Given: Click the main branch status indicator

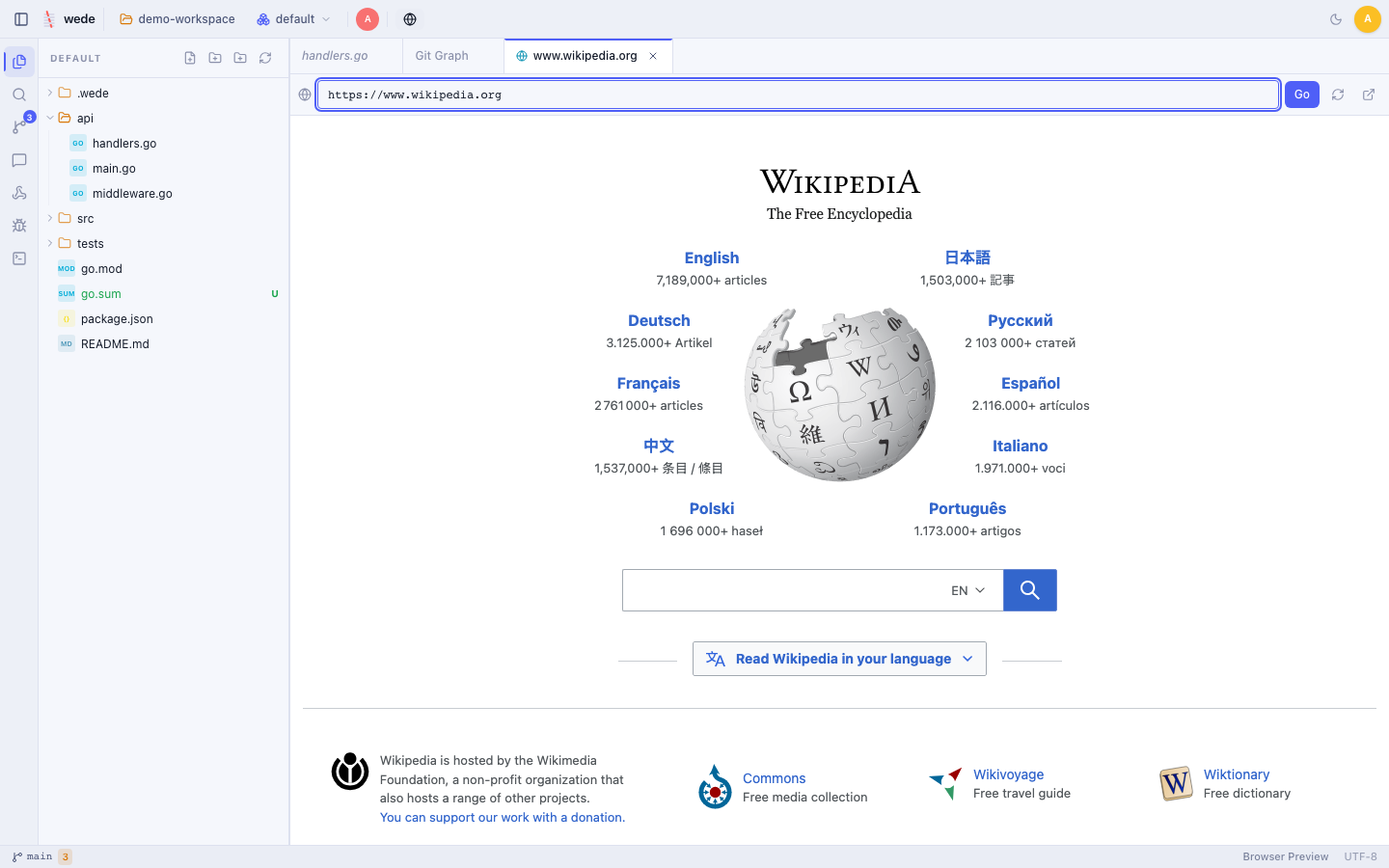Looking at the screenshot, I should coord(33,856).
